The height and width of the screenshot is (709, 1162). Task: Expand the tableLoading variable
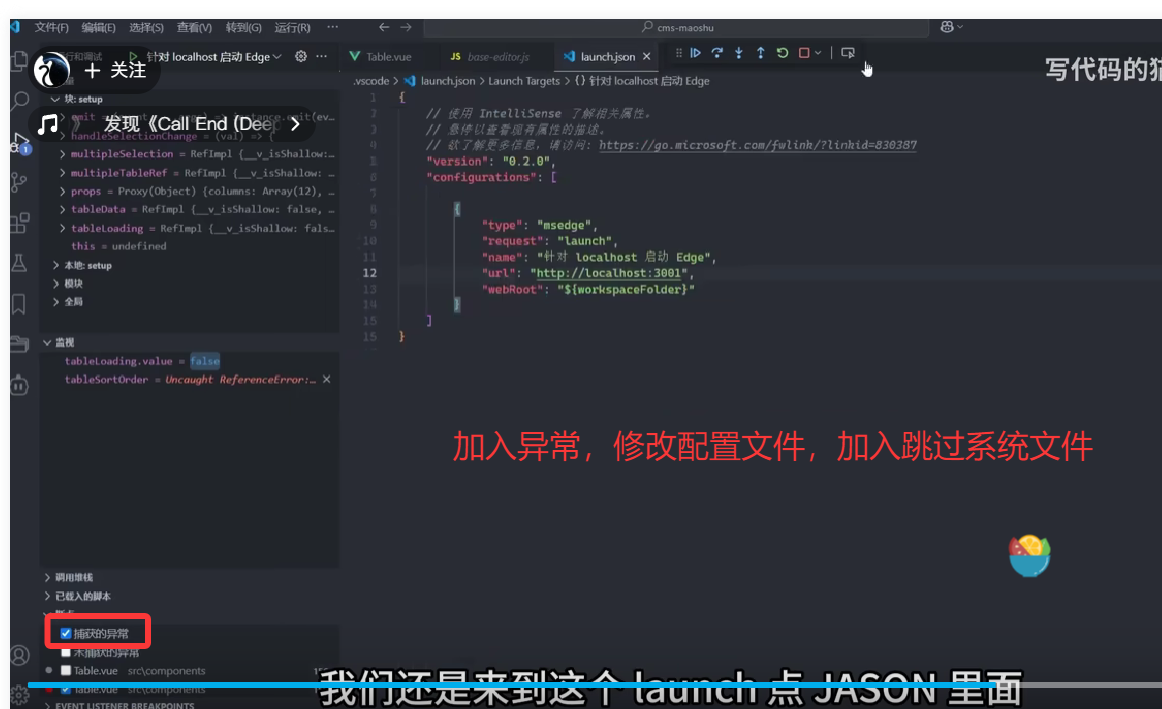62,228
